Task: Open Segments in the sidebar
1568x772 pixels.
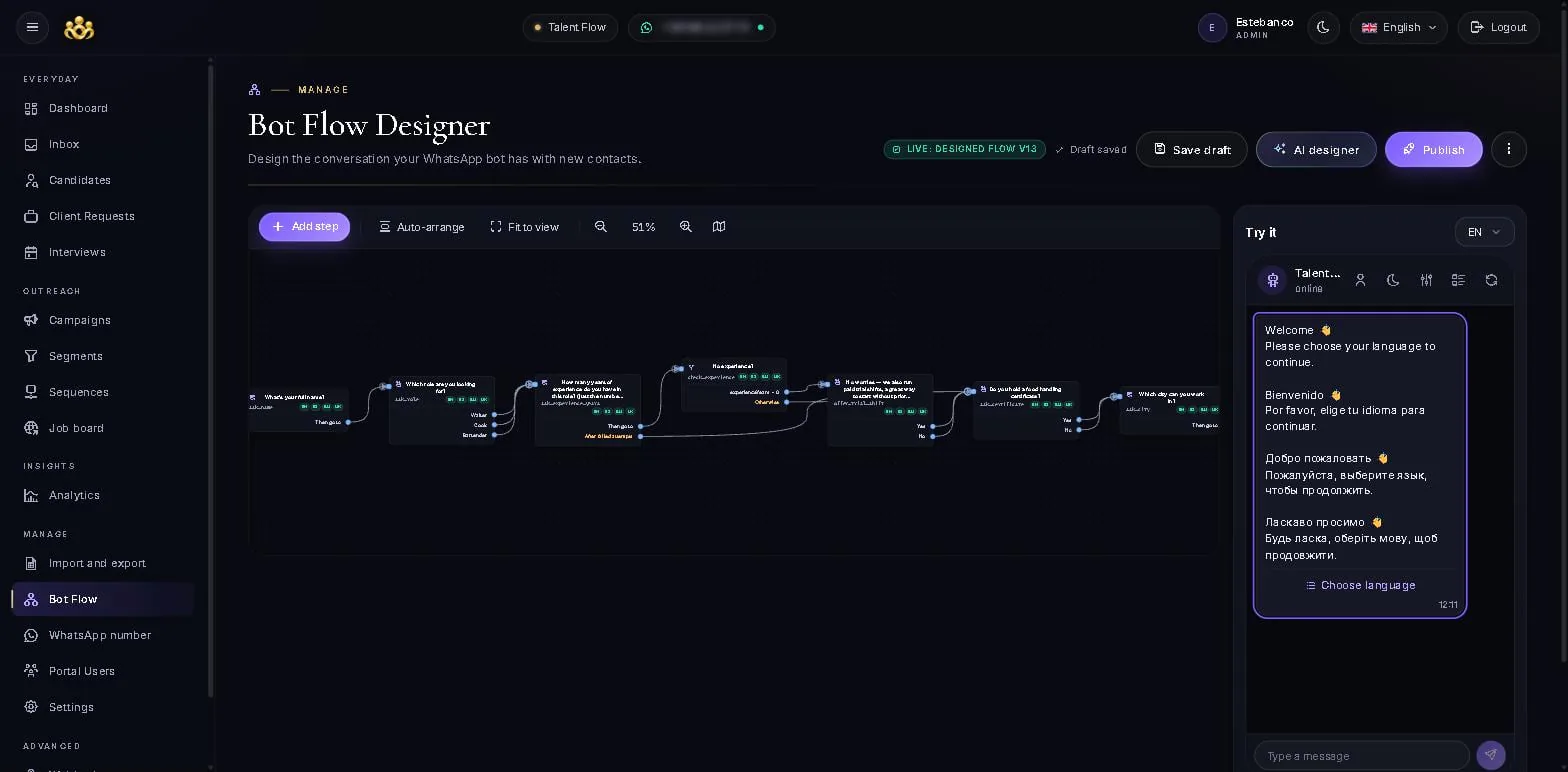Action: [103, 356]
